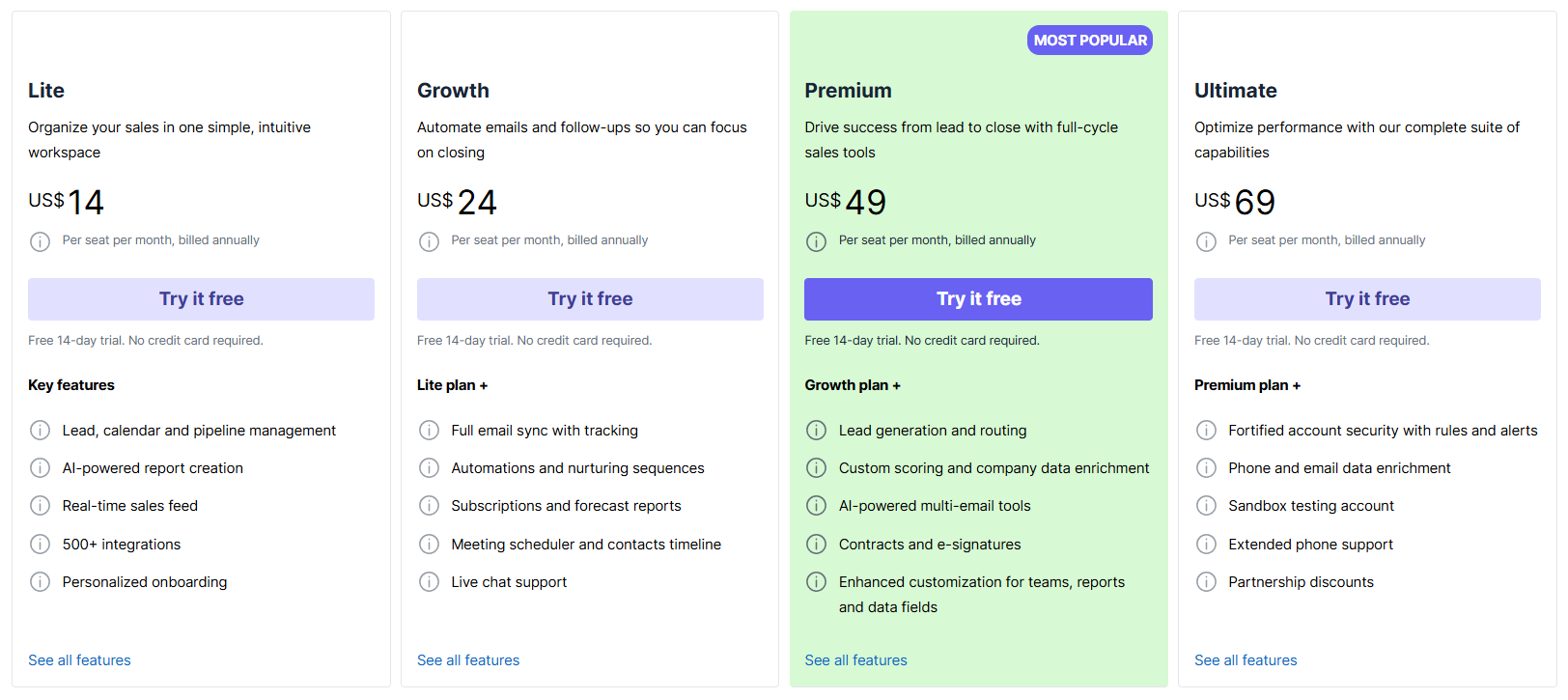
Task: Click info icon next to 500+ integrations
Action: pyautogui.click(x=40, y=545)
